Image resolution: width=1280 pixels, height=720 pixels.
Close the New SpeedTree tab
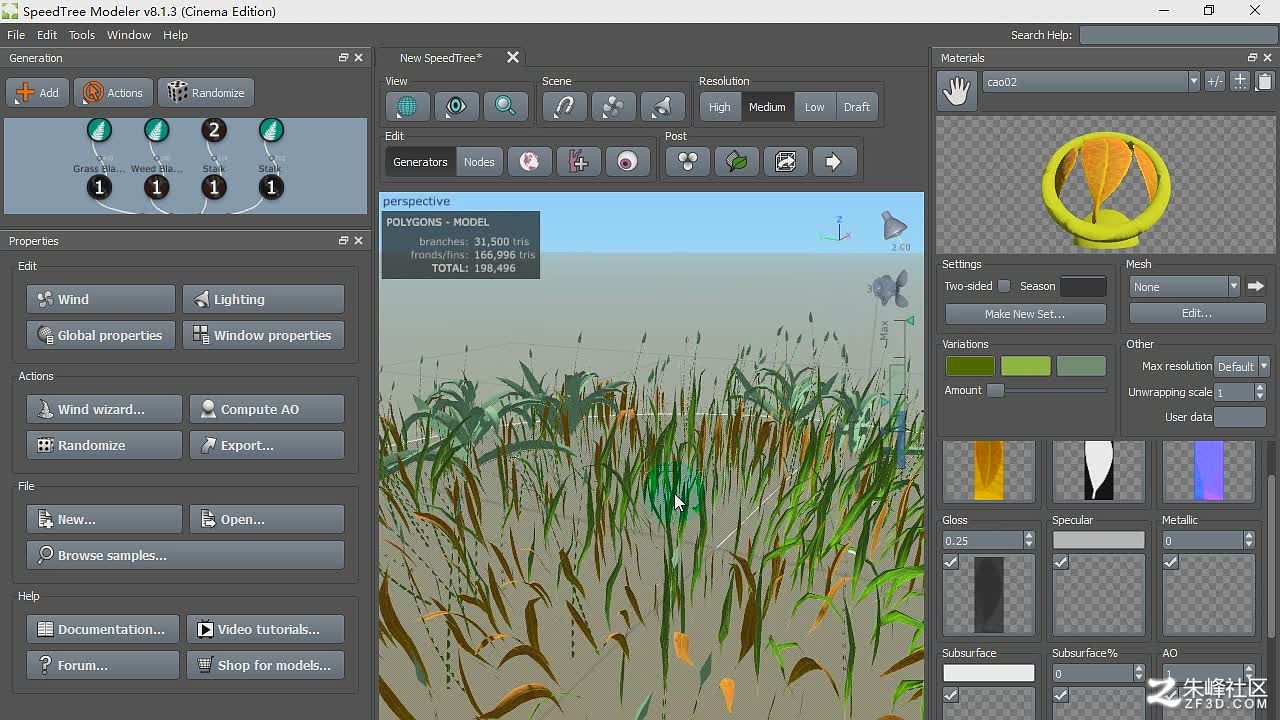coord(513,58)
